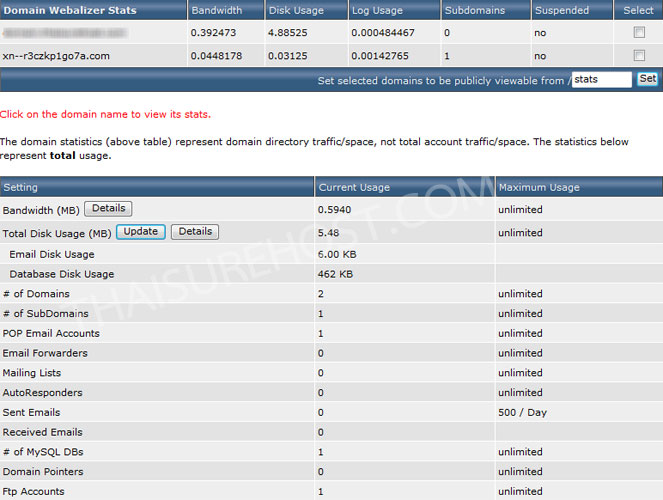Click the Suspended column header
This screenshot has width=663, height=500.
coord(561,10)
